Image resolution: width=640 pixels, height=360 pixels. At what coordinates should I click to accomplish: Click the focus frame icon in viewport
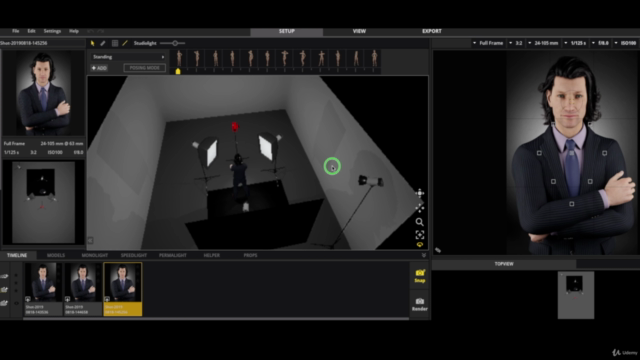point(420,235)
